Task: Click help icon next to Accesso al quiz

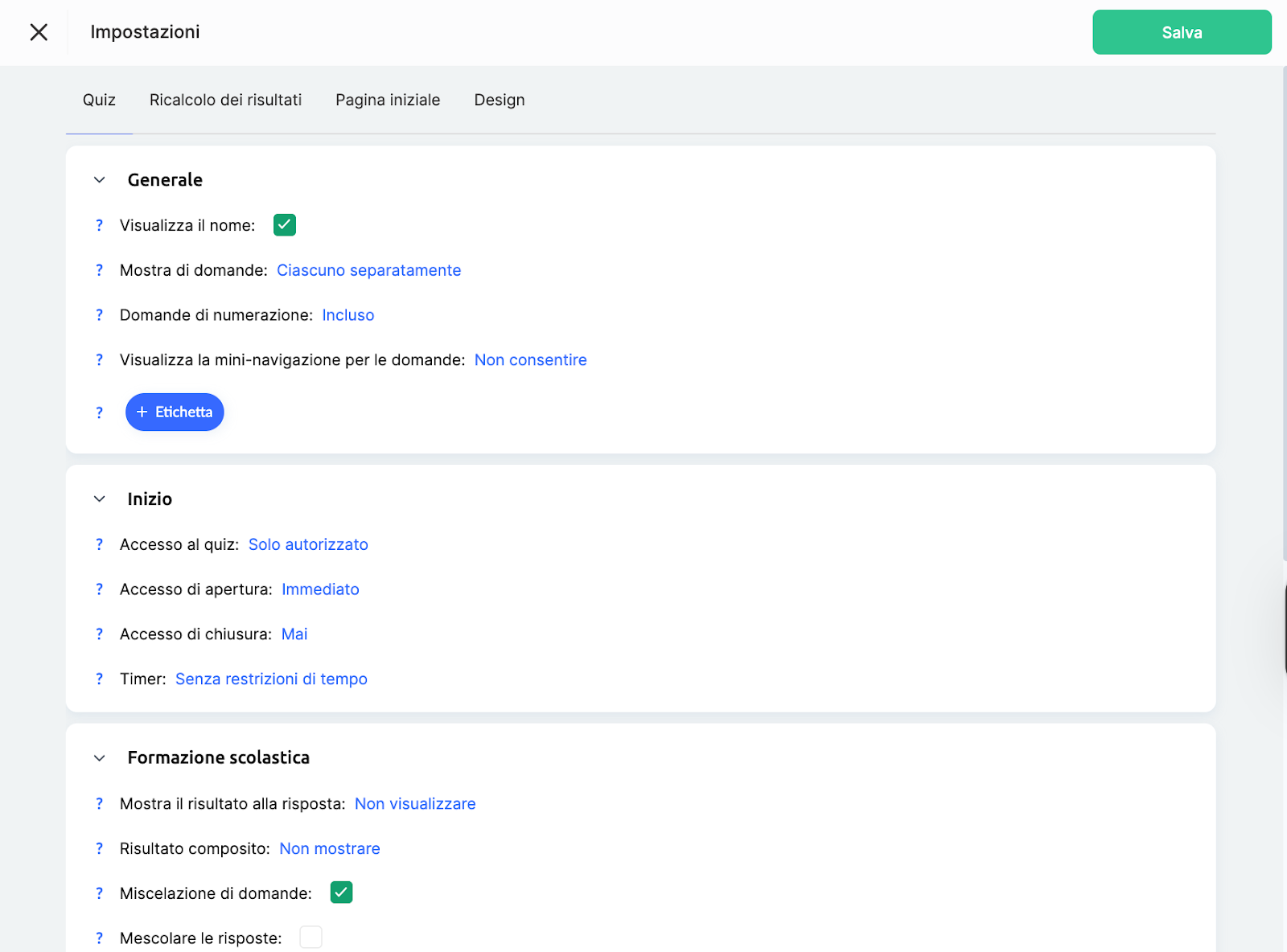Action: pos(99,544)
